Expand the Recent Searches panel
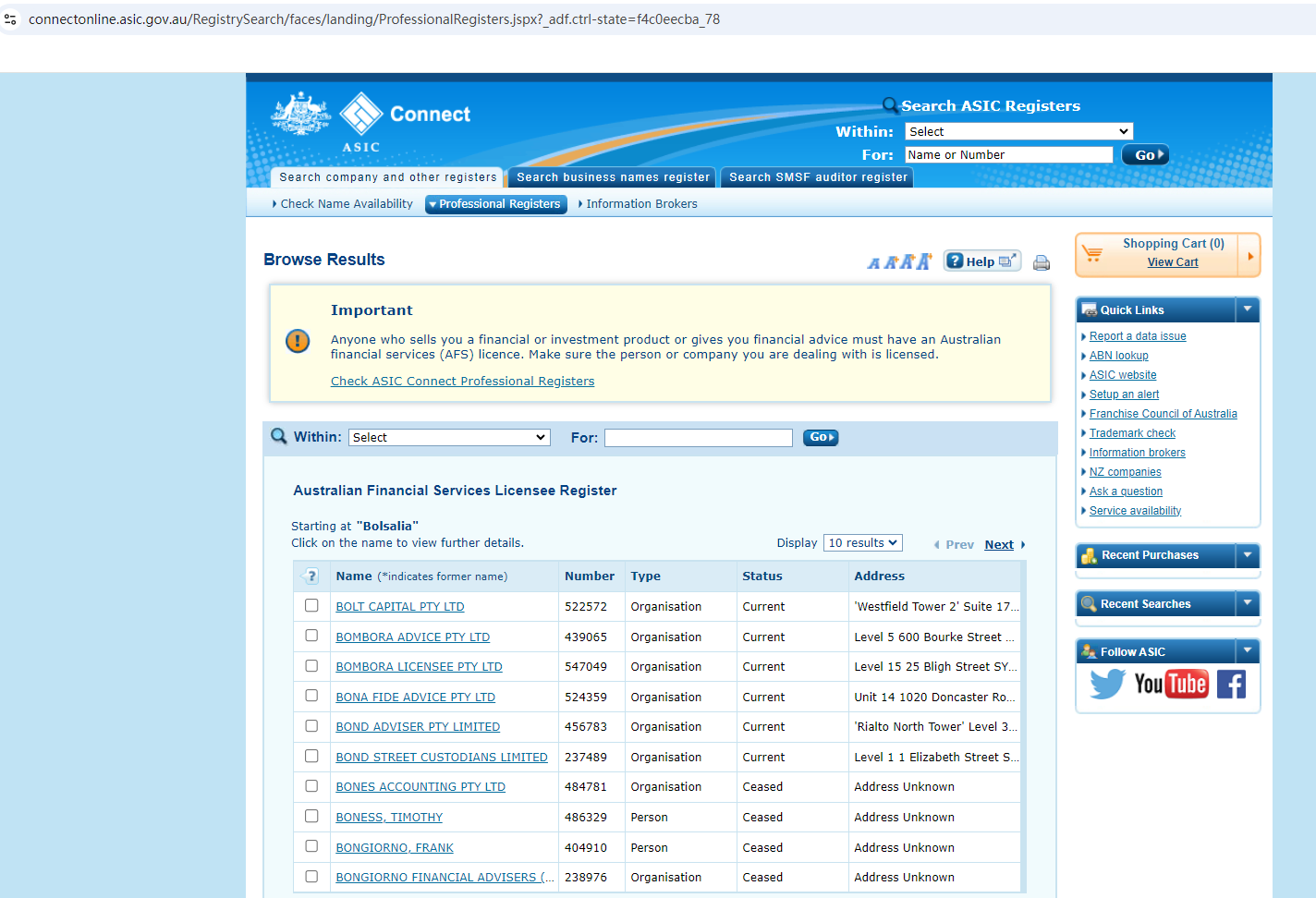This screenshot has height=898, width=1316. pos(1248,603)
